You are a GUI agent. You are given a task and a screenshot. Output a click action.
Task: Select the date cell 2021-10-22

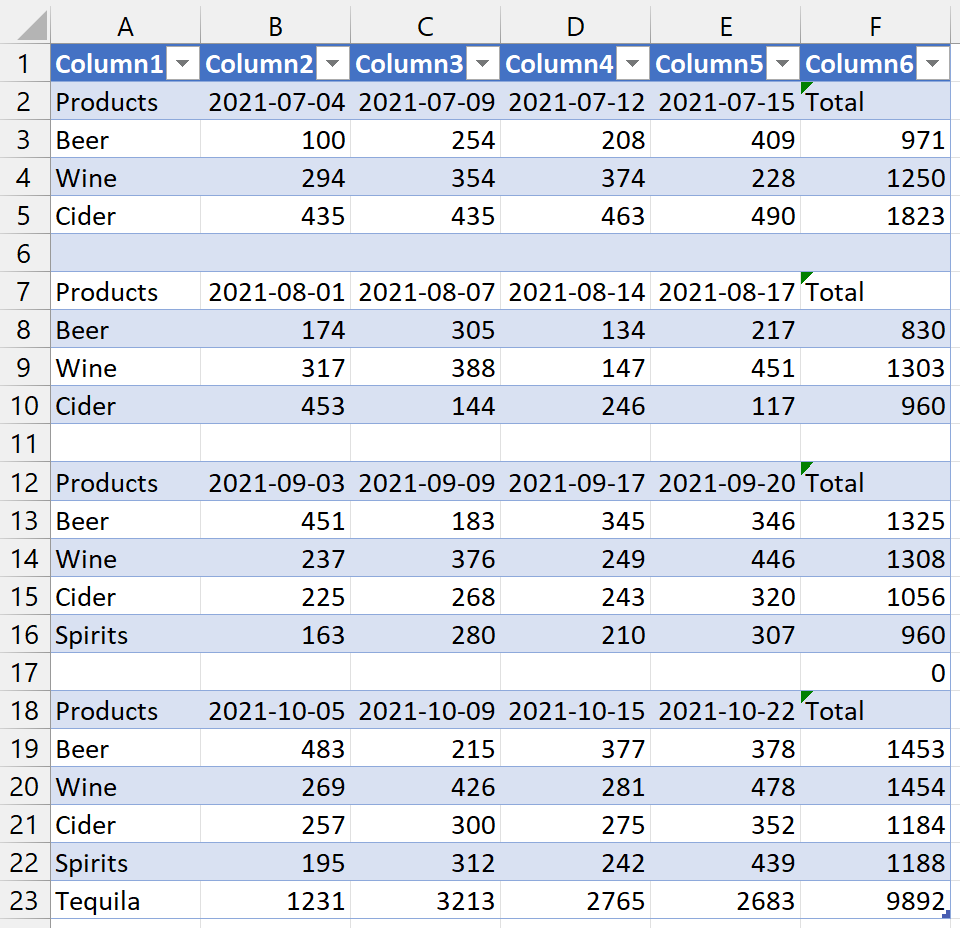[726, 710]
